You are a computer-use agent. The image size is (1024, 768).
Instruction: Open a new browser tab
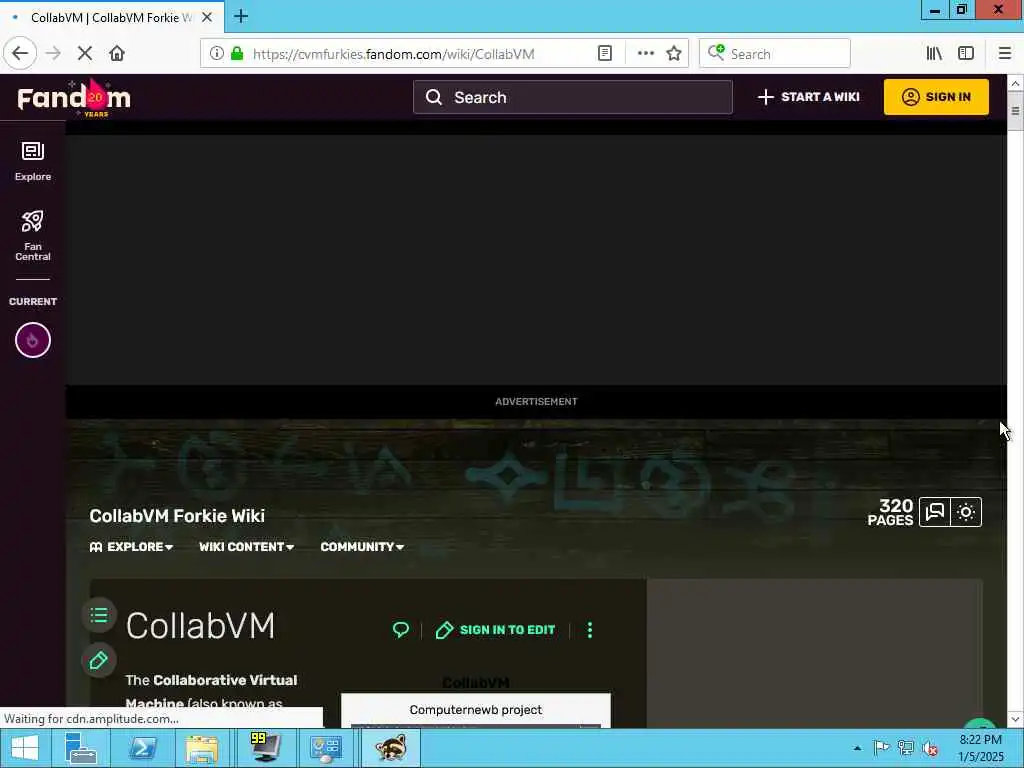pyautogui.click(x=240, y=16)
